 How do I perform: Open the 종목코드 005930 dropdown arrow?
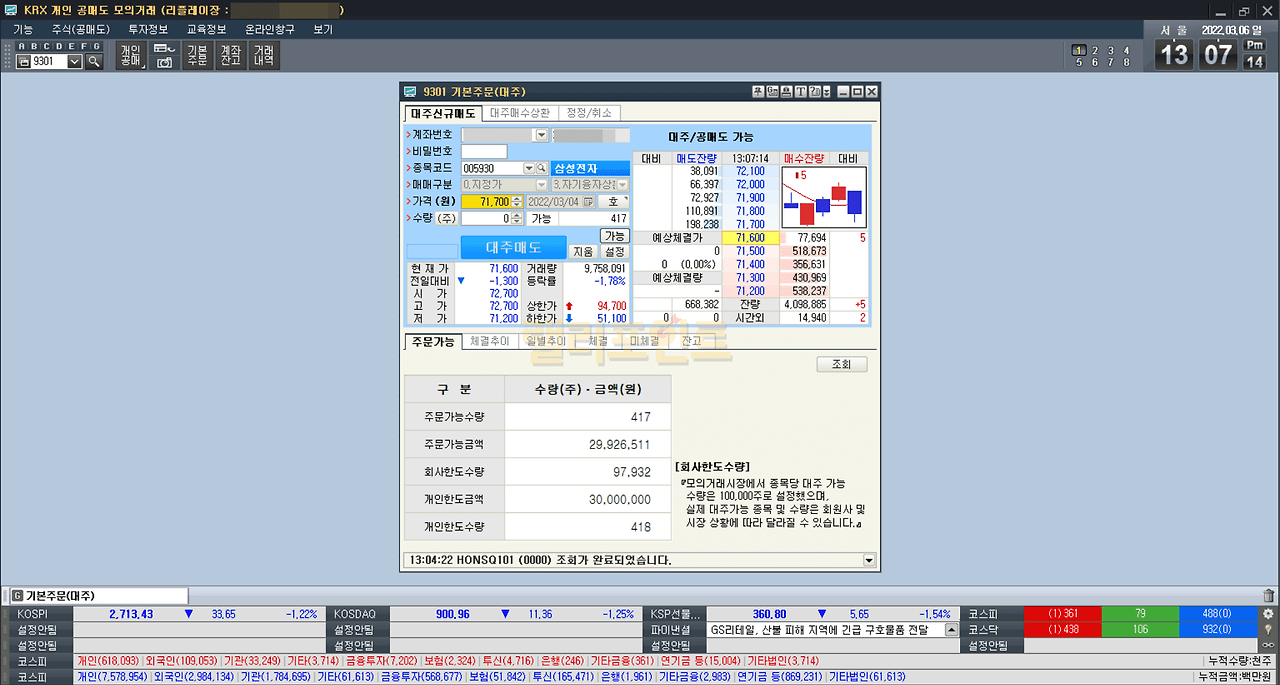point(528,169)
